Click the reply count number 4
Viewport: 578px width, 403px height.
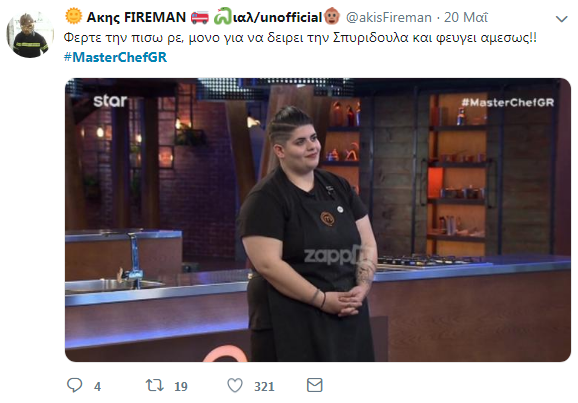(97, 386)
